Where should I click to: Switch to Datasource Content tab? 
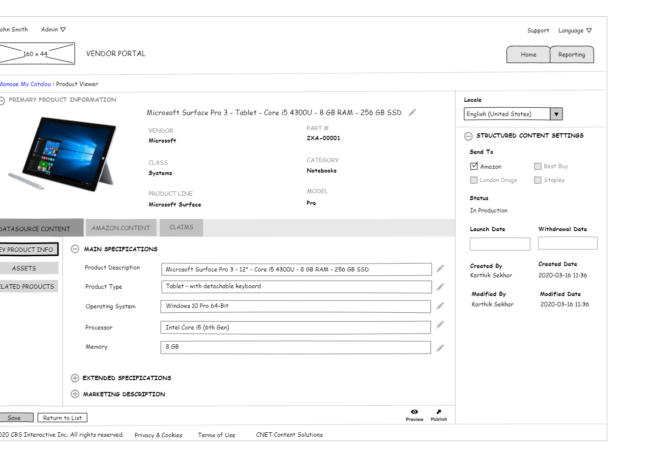41,228
